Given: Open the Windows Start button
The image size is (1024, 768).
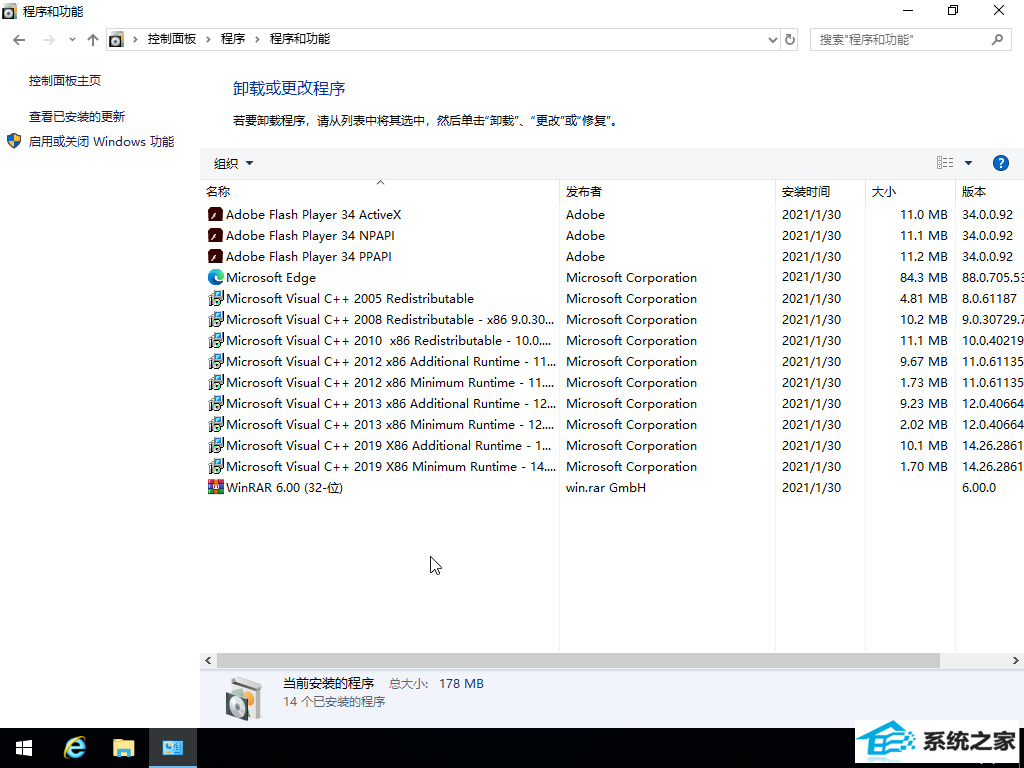Looking at the screenshot, I should pos(24,748).
